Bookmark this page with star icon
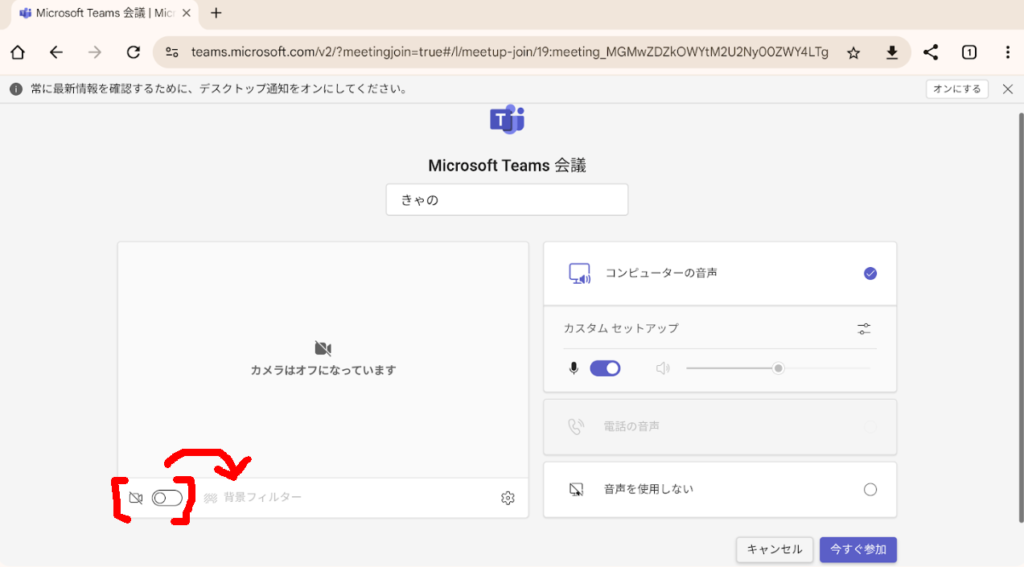The height and width of the screenshot is (567, 1024). pos(854,53)
